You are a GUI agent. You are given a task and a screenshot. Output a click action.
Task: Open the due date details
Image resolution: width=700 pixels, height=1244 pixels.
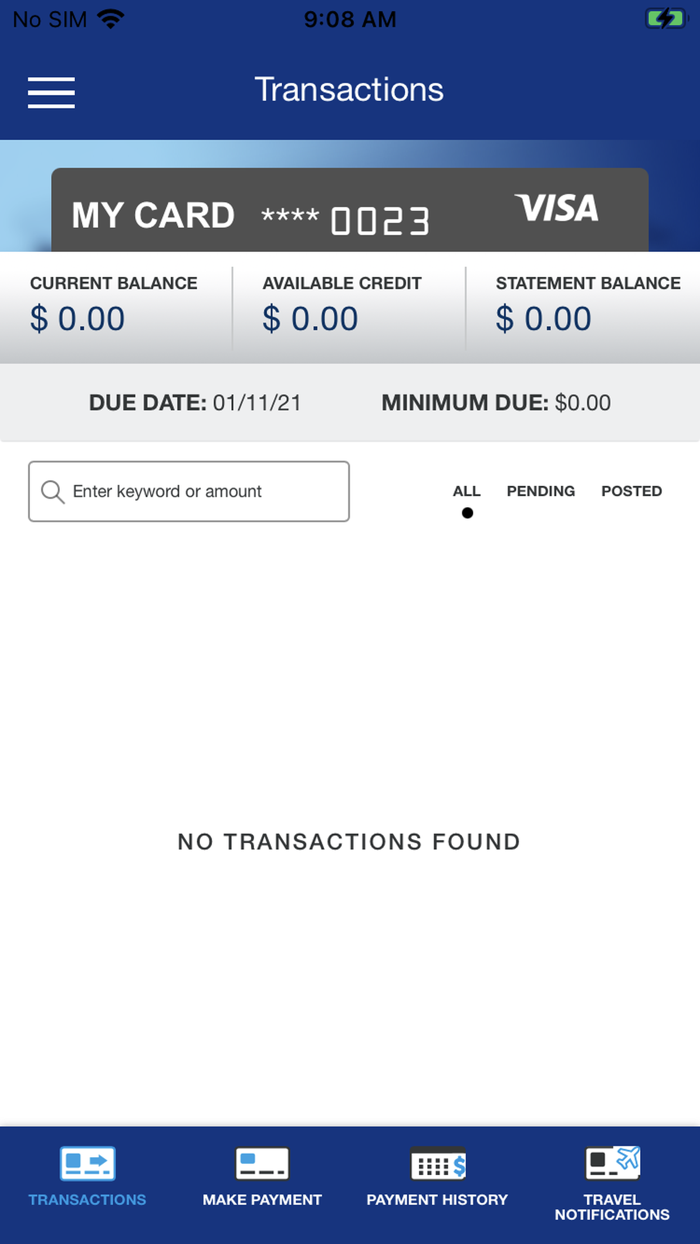point(196,402)
